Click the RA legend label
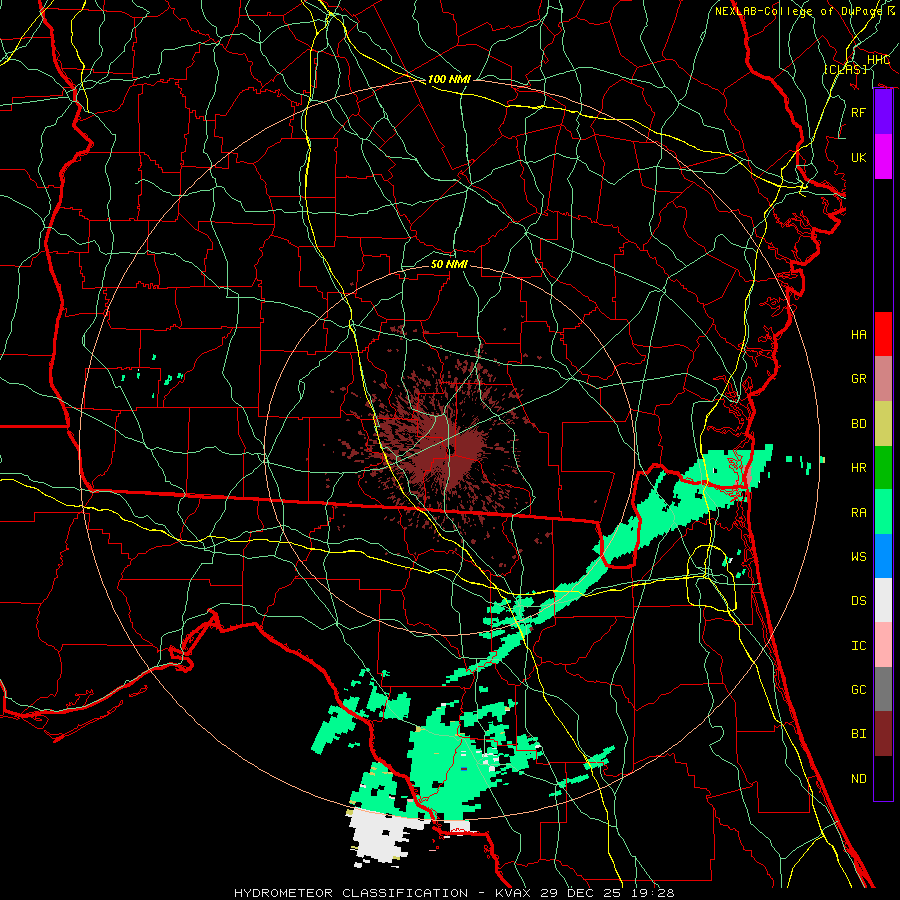 pos(858,513)
